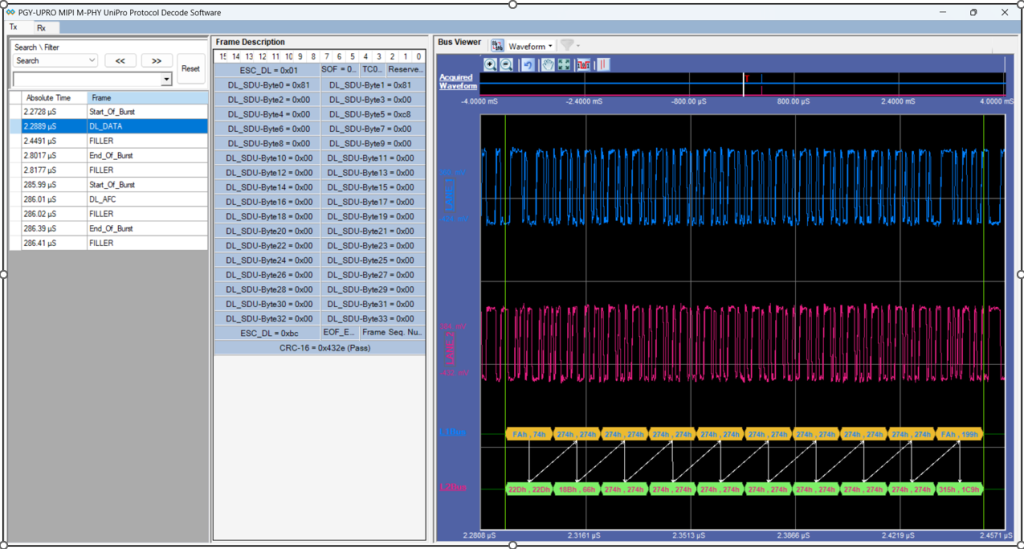The image size is (1024, 549).
Task: Click the Frame column header
Action: (148, 98)
